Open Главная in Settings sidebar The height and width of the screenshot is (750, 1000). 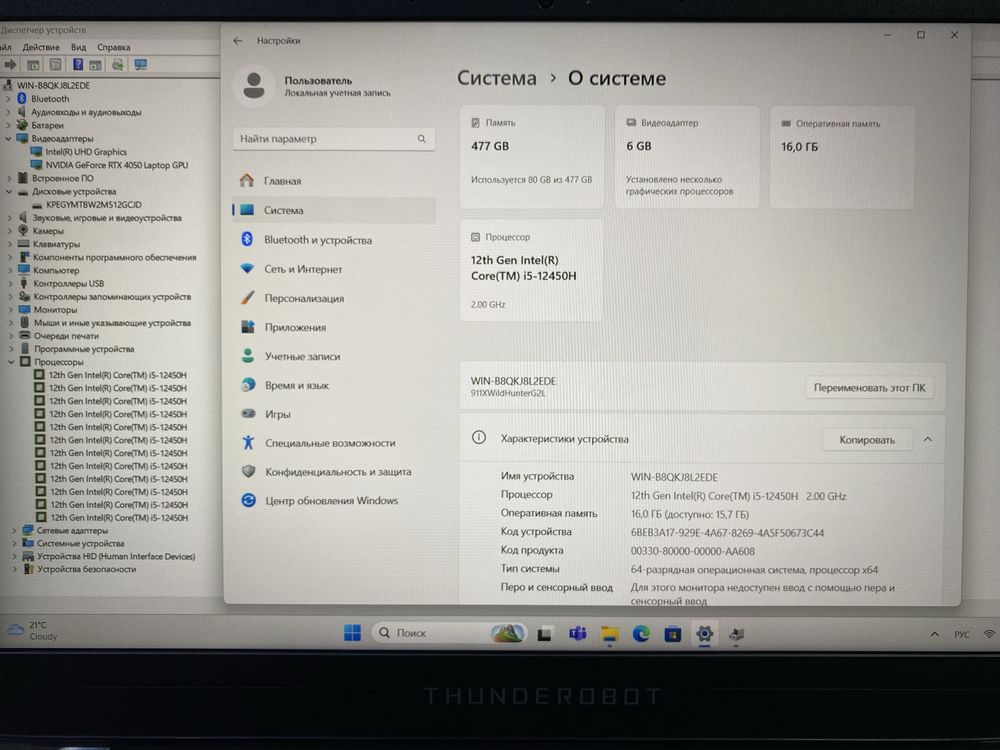pos(334,180)
